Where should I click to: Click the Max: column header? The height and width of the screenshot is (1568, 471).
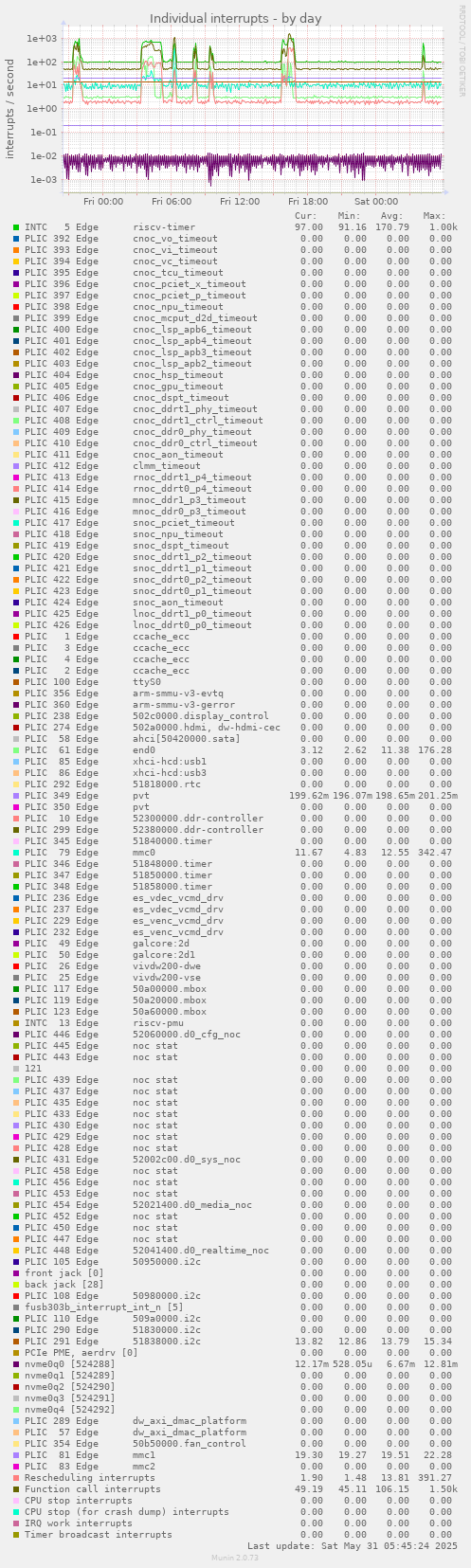click(435, 216)
